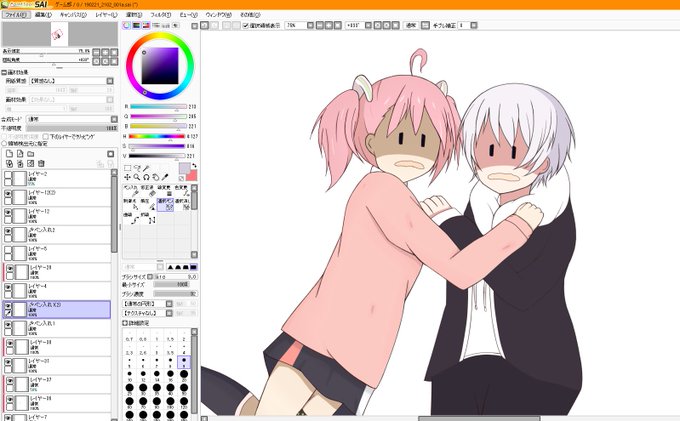The image size is (680, 421).
Task: Show hidden layer レイヤー2
Action: [8, 175]
